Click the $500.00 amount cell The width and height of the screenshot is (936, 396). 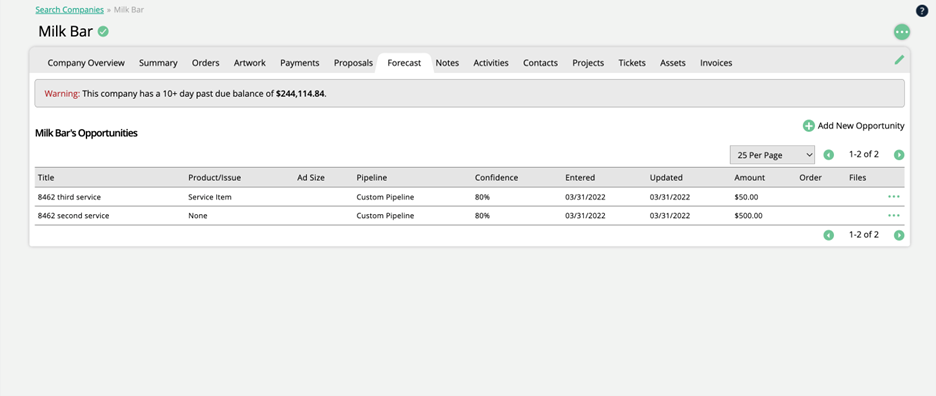[749, 216]
